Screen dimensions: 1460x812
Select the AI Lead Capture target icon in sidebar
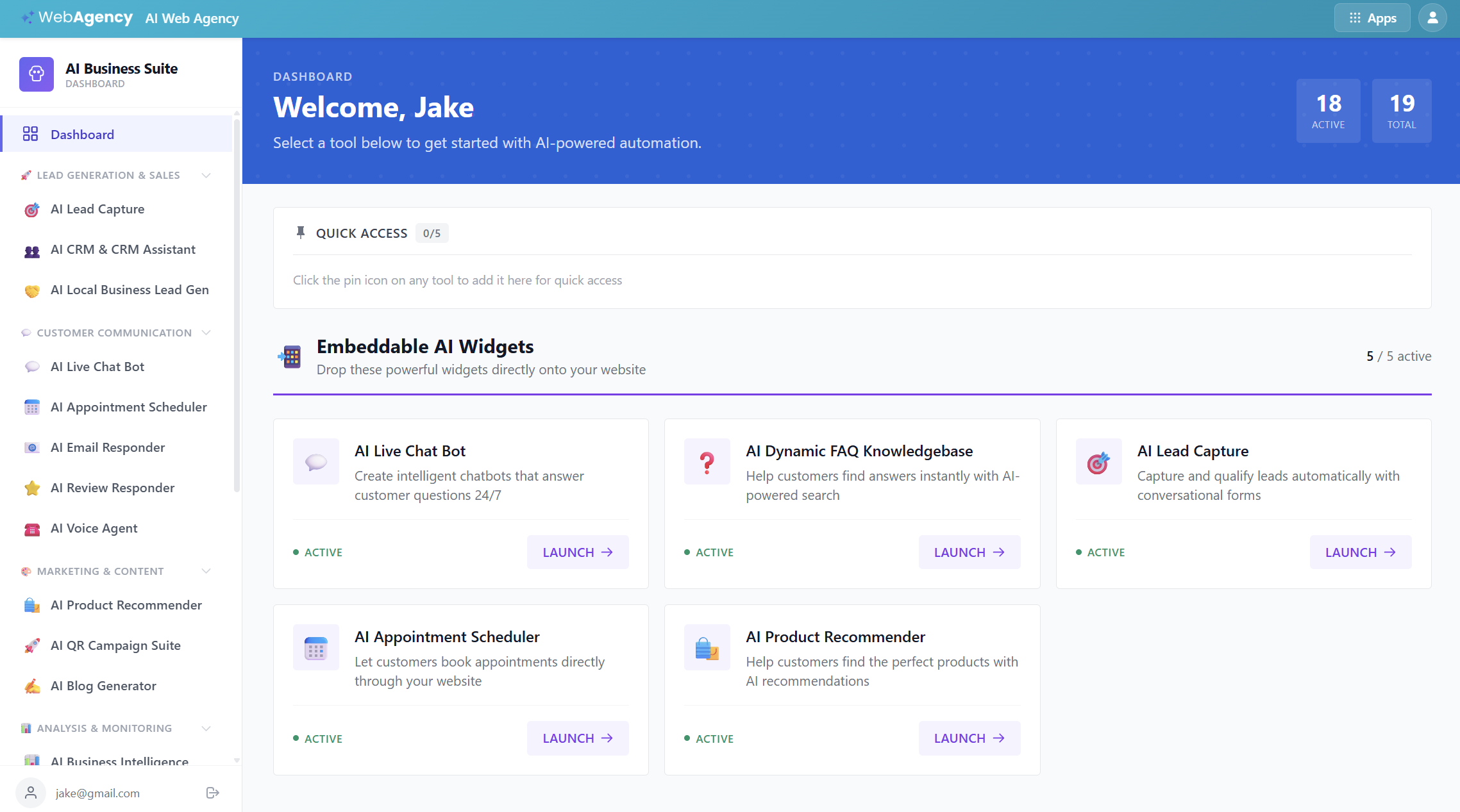(31, 210)
